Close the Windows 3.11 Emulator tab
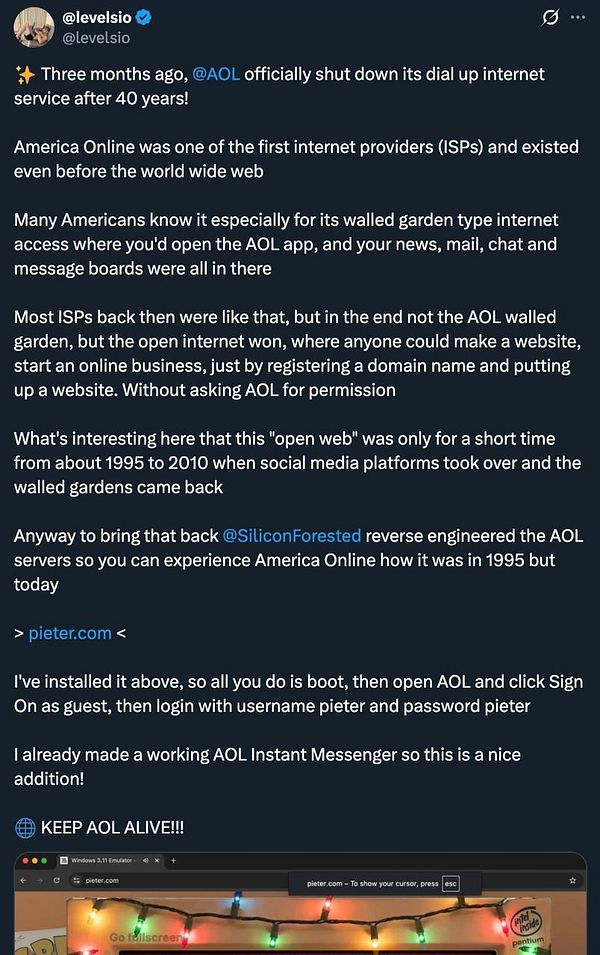Viewport: 600px width, 955px height. pyautogui.click(x=157, y=860)
